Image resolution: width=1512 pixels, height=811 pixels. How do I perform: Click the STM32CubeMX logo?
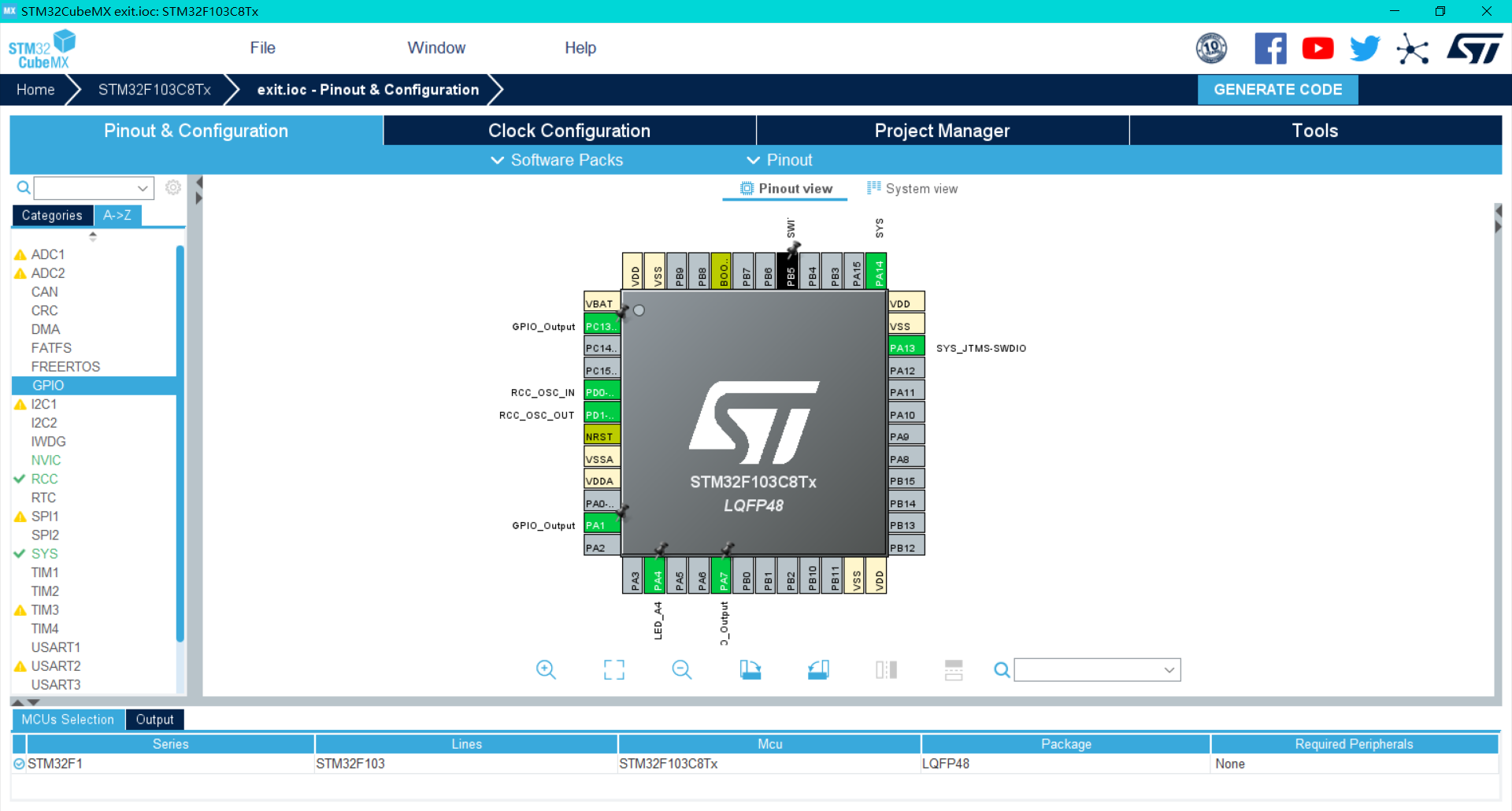tap(41, 47)
